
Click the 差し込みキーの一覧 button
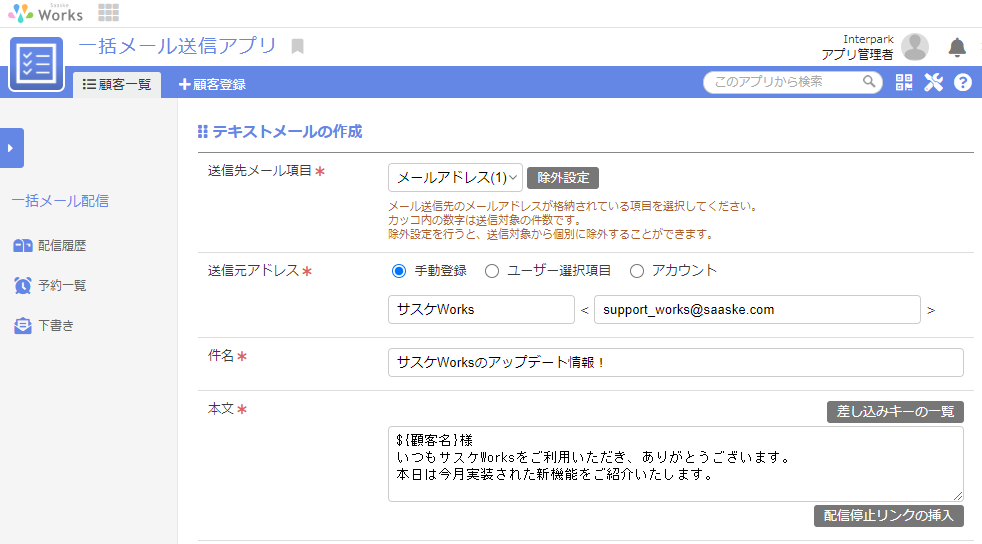895,412
